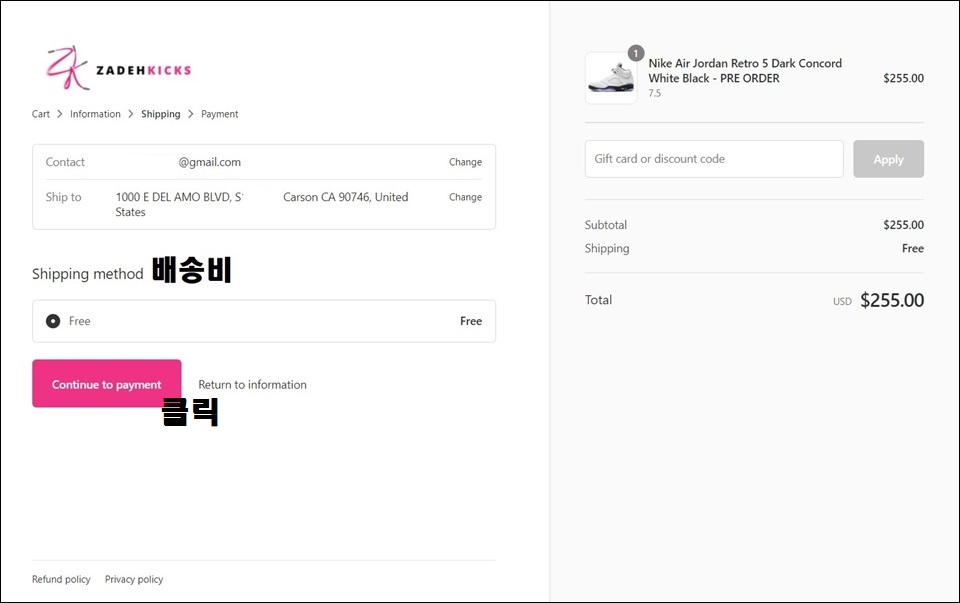Viewport: 960px width, 603px height.
Task: Open the Privacy policy link
Action: tap(133, 579)
